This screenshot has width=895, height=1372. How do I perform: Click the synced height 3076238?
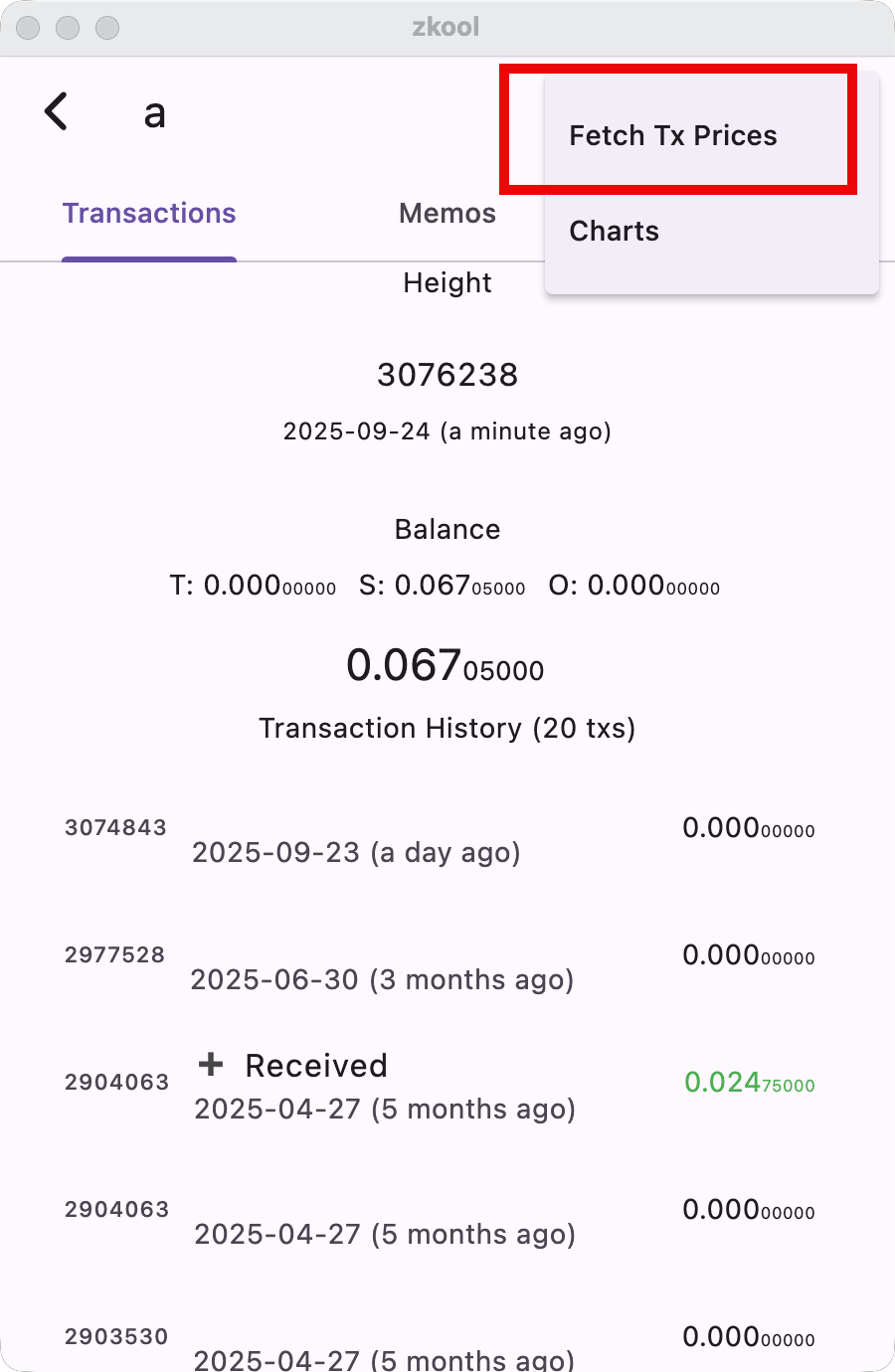tap(447, 375)
